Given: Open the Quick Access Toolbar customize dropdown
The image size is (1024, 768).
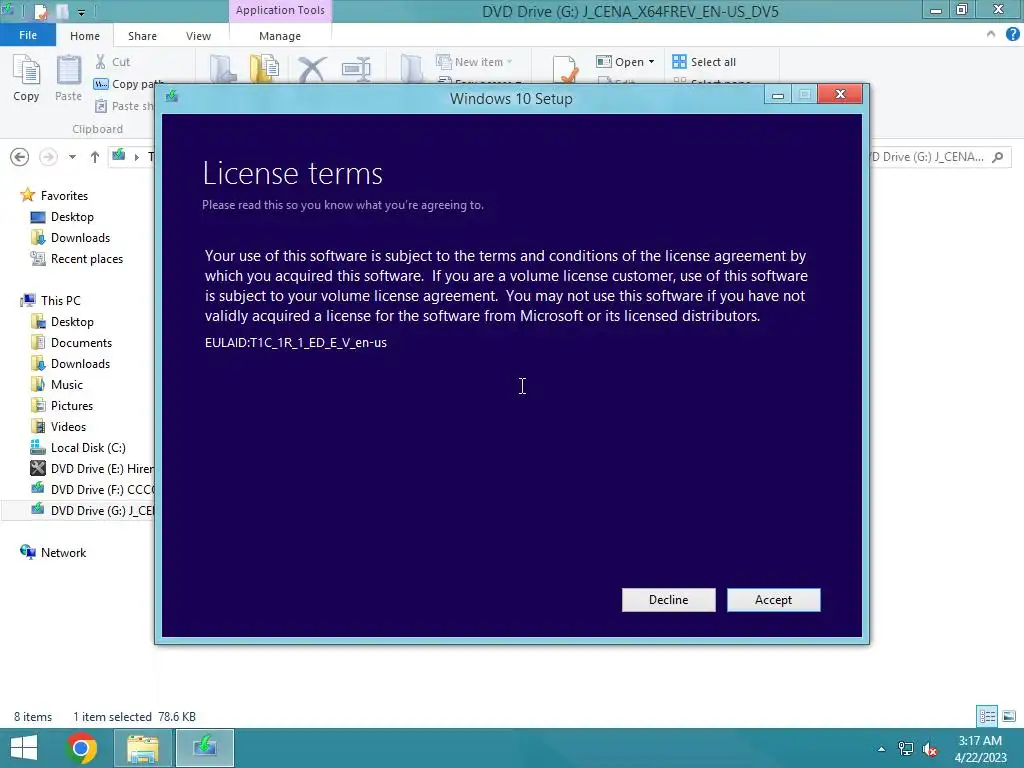Looking at the screenshot, I should pyautogui.click(x=81, y=12).
